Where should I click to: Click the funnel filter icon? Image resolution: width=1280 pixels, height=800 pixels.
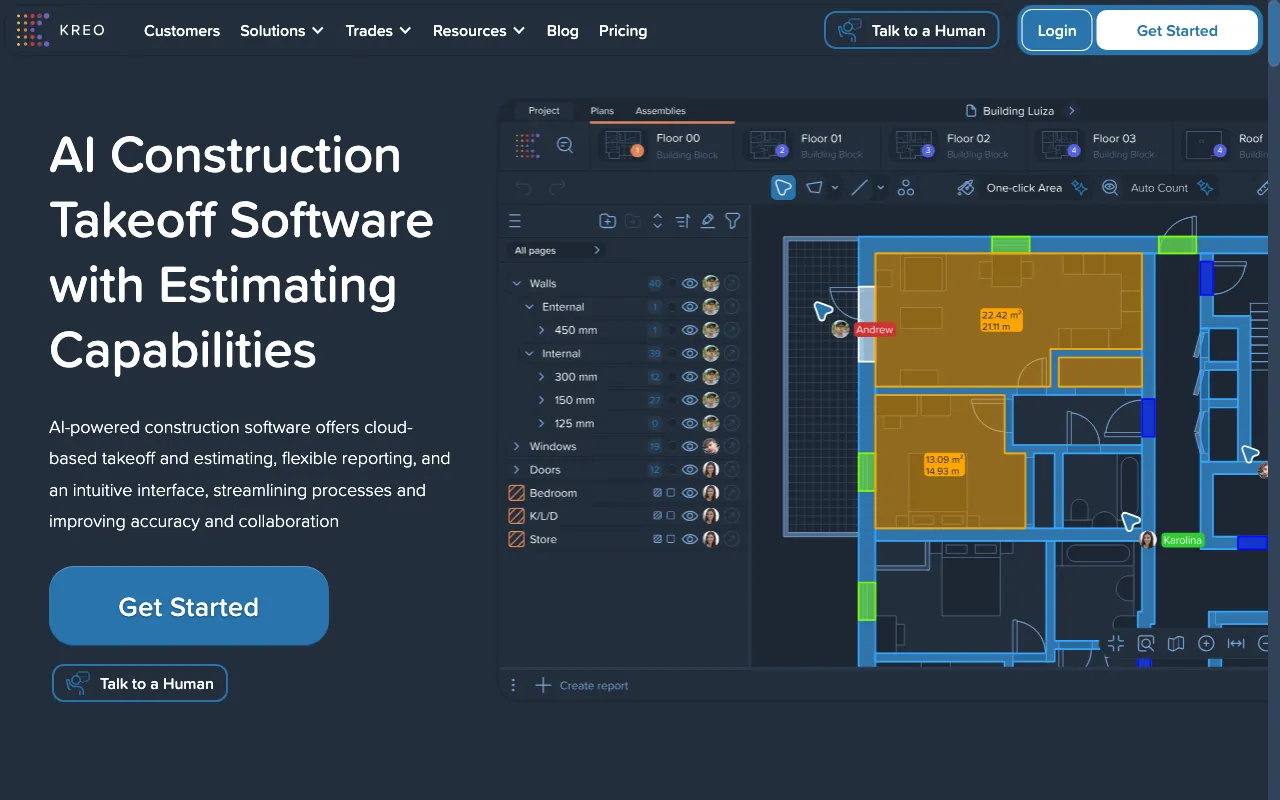coord(732,221)
